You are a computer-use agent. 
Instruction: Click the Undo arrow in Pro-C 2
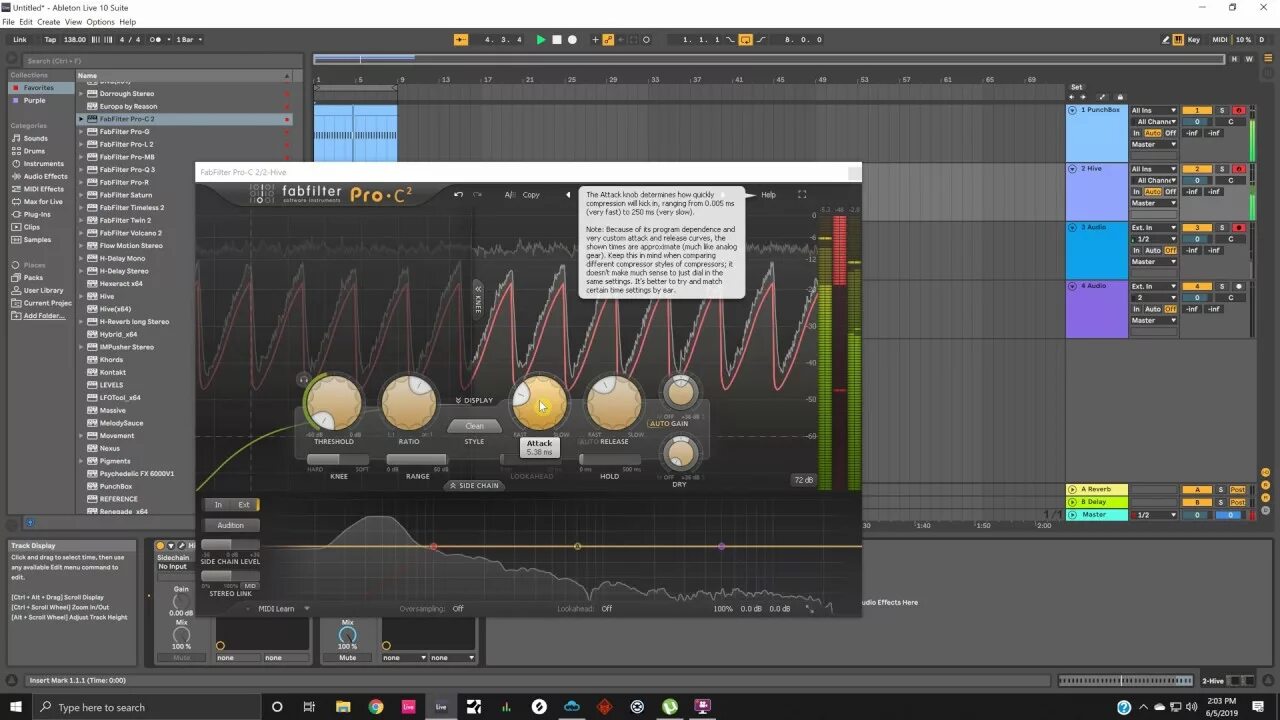pos(458,195)
